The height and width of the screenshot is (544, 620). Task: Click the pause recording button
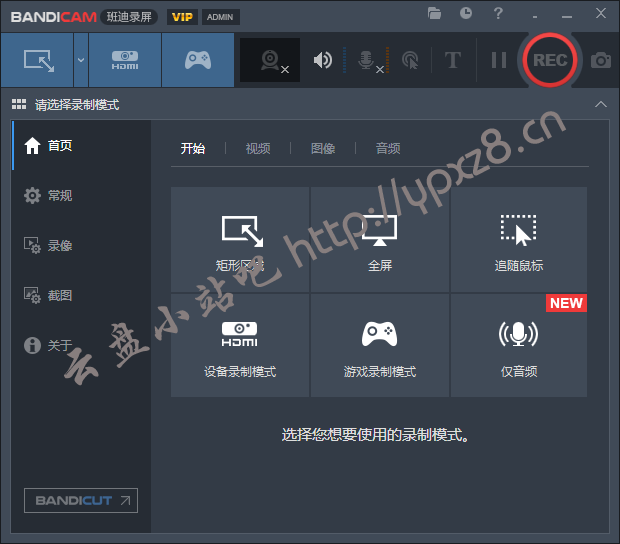pyautogui.click(x=499, y=60)
